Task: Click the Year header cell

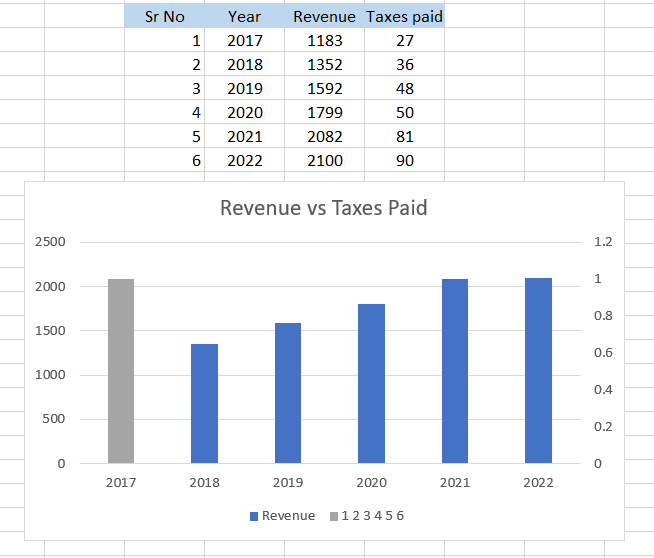Action: [x=244, y=17]
